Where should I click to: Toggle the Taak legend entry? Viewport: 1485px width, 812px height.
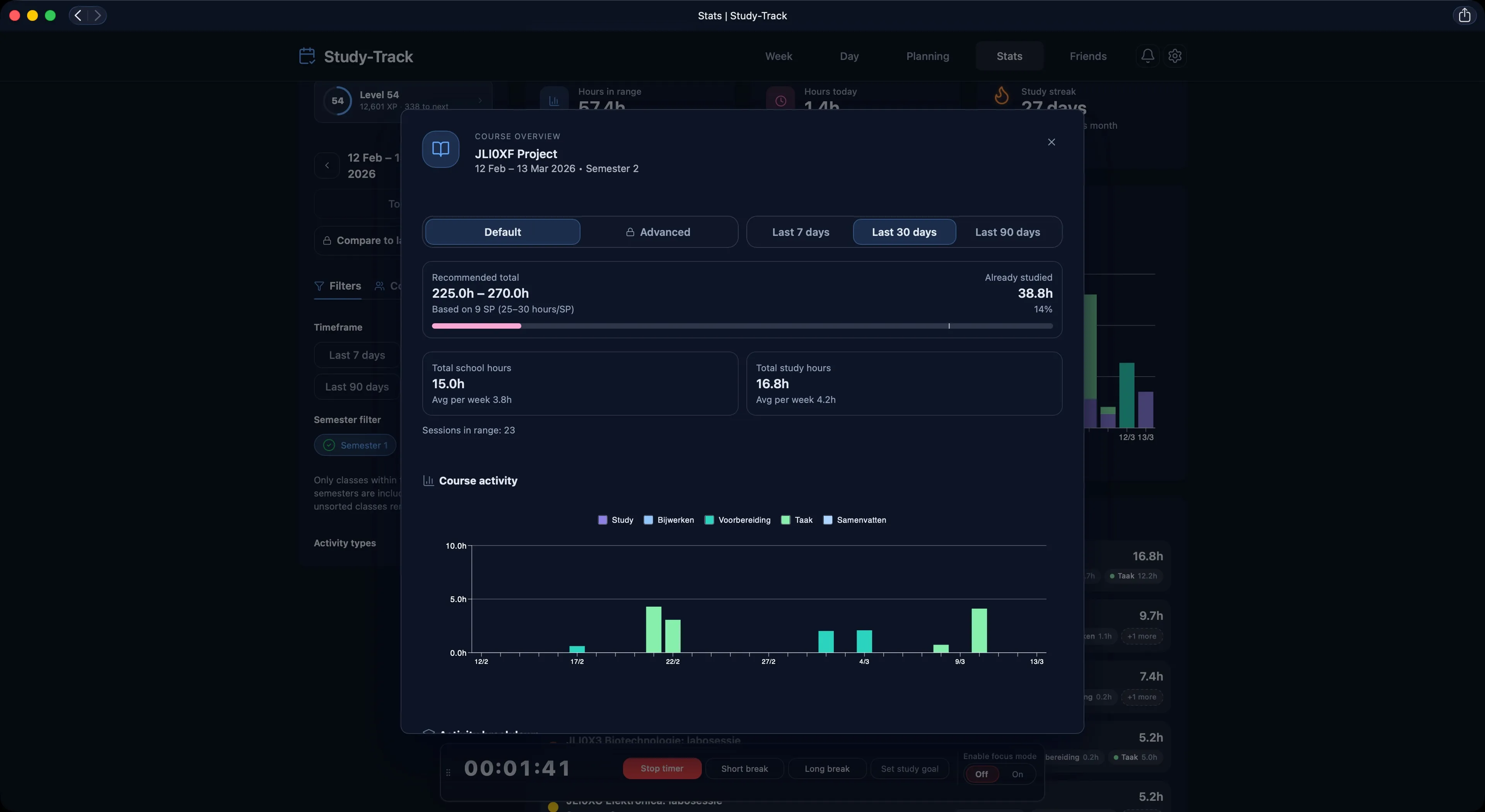tap(797, 520)
